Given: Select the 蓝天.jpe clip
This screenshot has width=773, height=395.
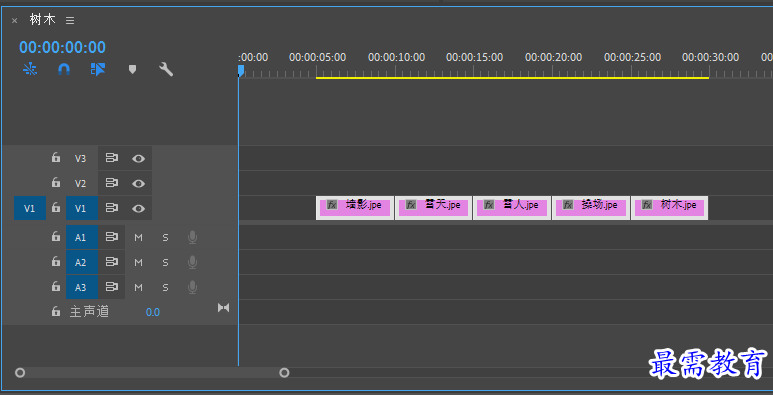Looking at the screenshot, I should coord(434,208).
